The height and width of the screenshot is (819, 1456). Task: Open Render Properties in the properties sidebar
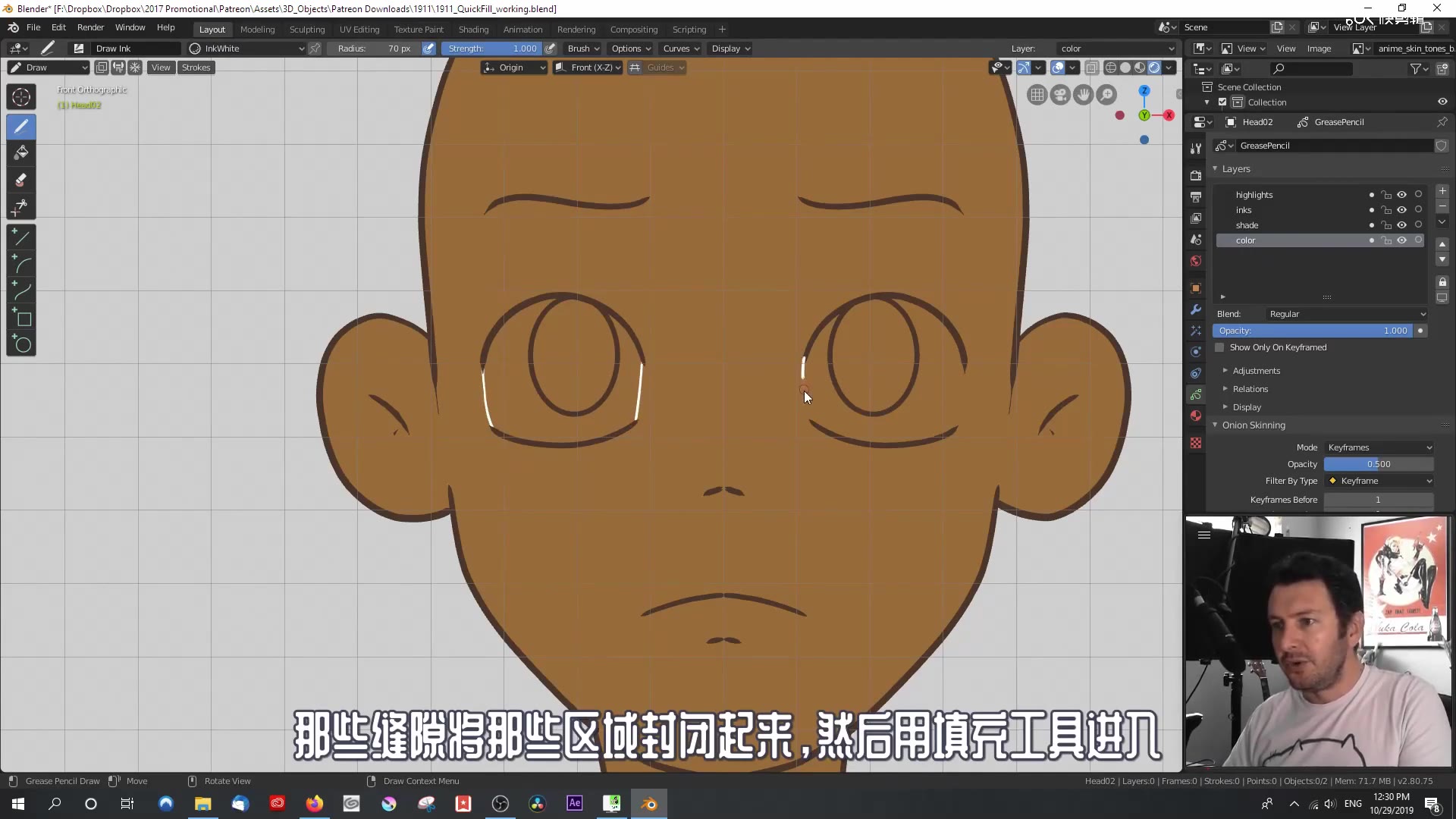[1196, 174]
